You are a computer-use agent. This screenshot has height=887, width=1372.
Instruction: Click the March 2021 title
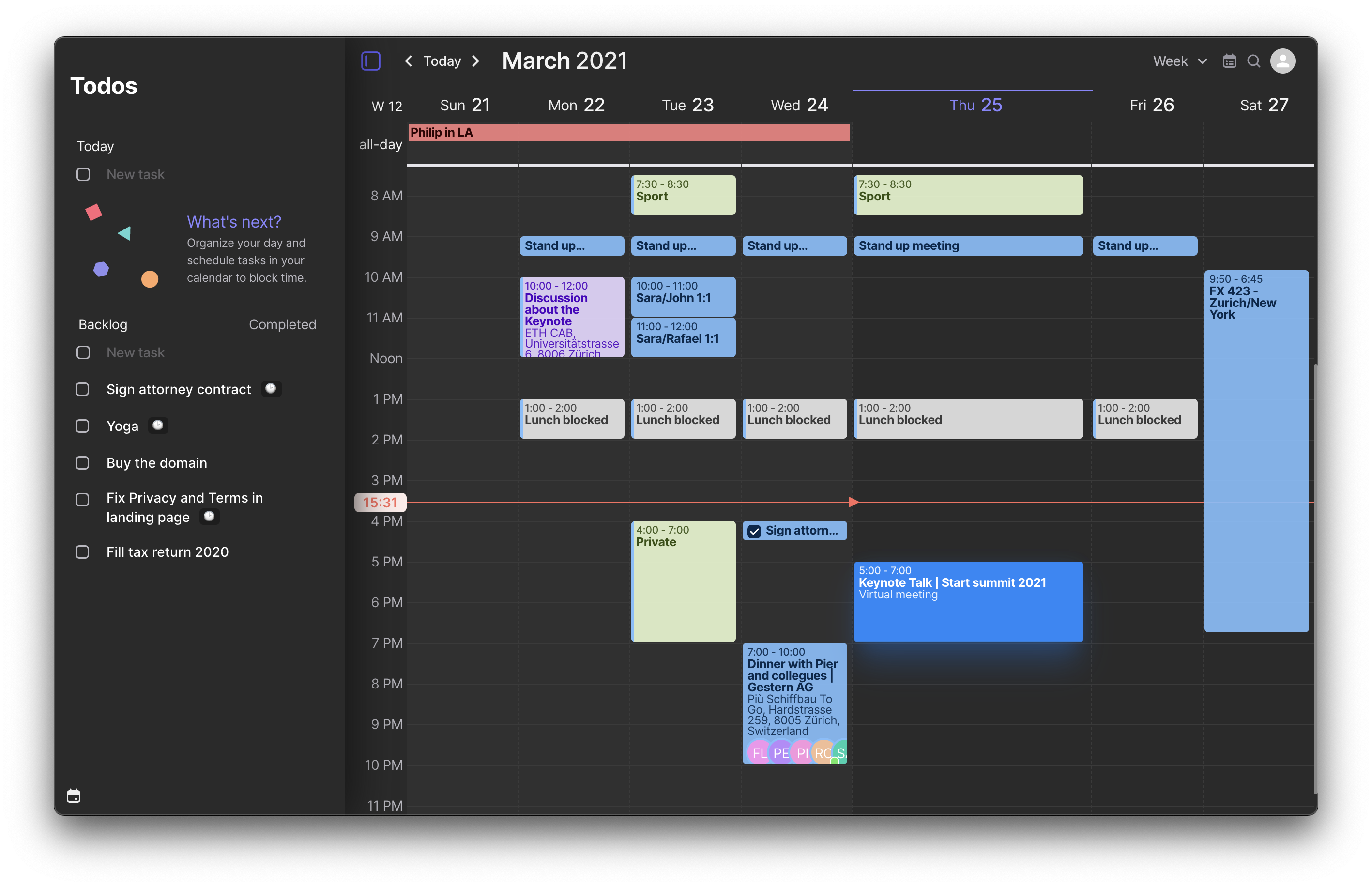564,61
